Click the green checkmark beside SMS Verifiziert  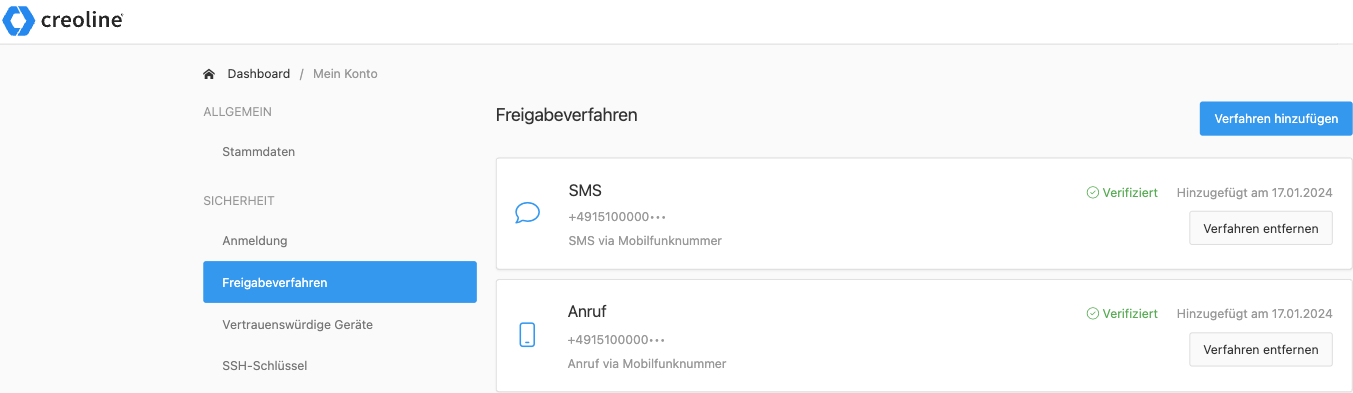coord(1093,192)
